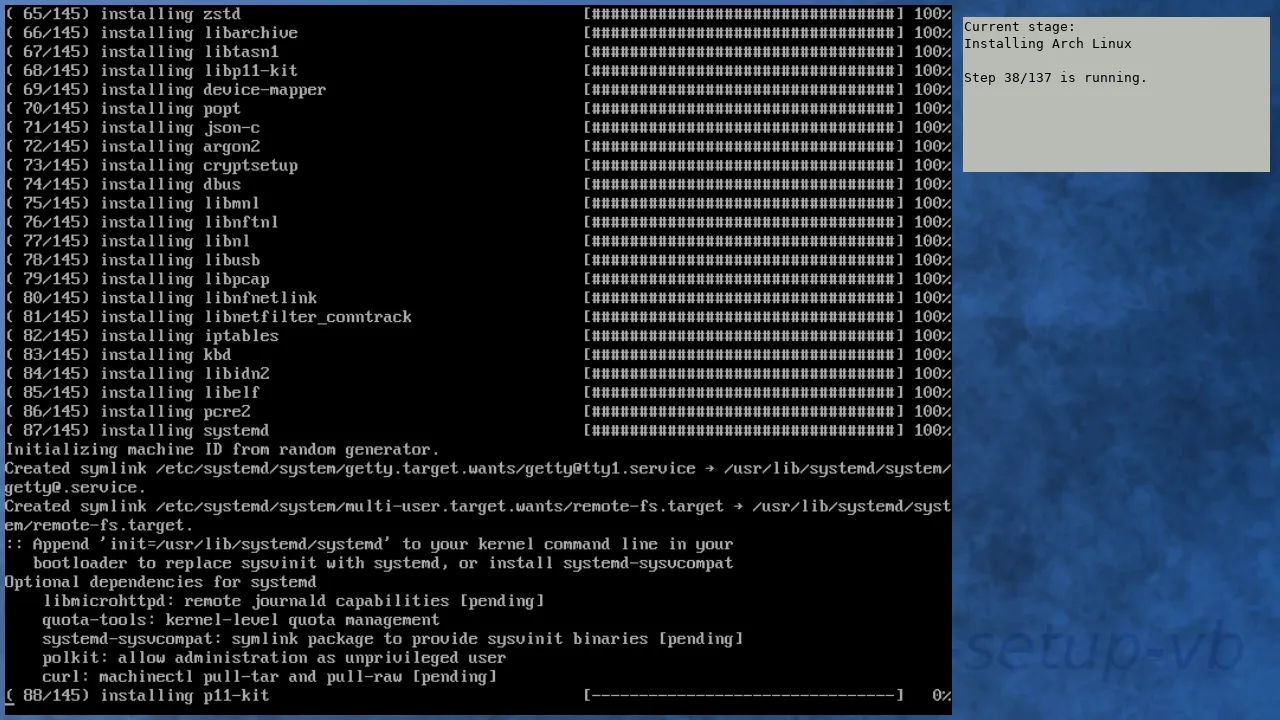Click the 'installing libarchive' line
This screenshot has width=1280, height=720.
pos(478,33)
